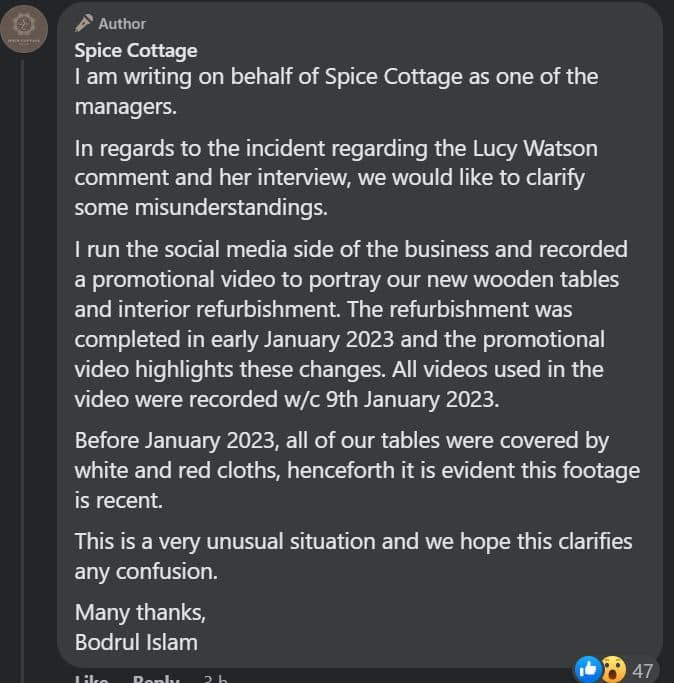The image size is (674, 683).
Task: Click the first paragraph about the managers
Action: 336,91
